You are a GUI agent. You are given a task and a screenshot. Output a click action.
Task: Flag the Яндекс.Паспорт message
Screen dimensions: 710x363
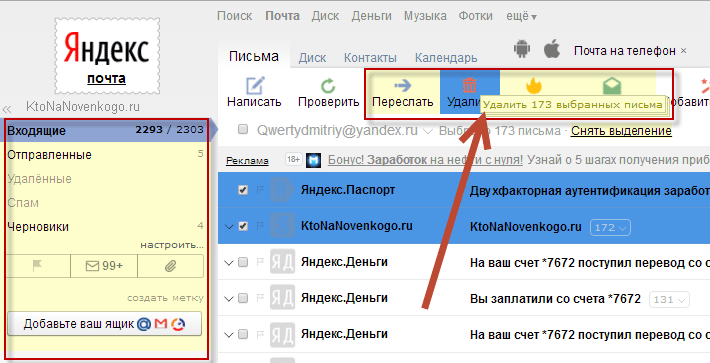pos(260,190)
